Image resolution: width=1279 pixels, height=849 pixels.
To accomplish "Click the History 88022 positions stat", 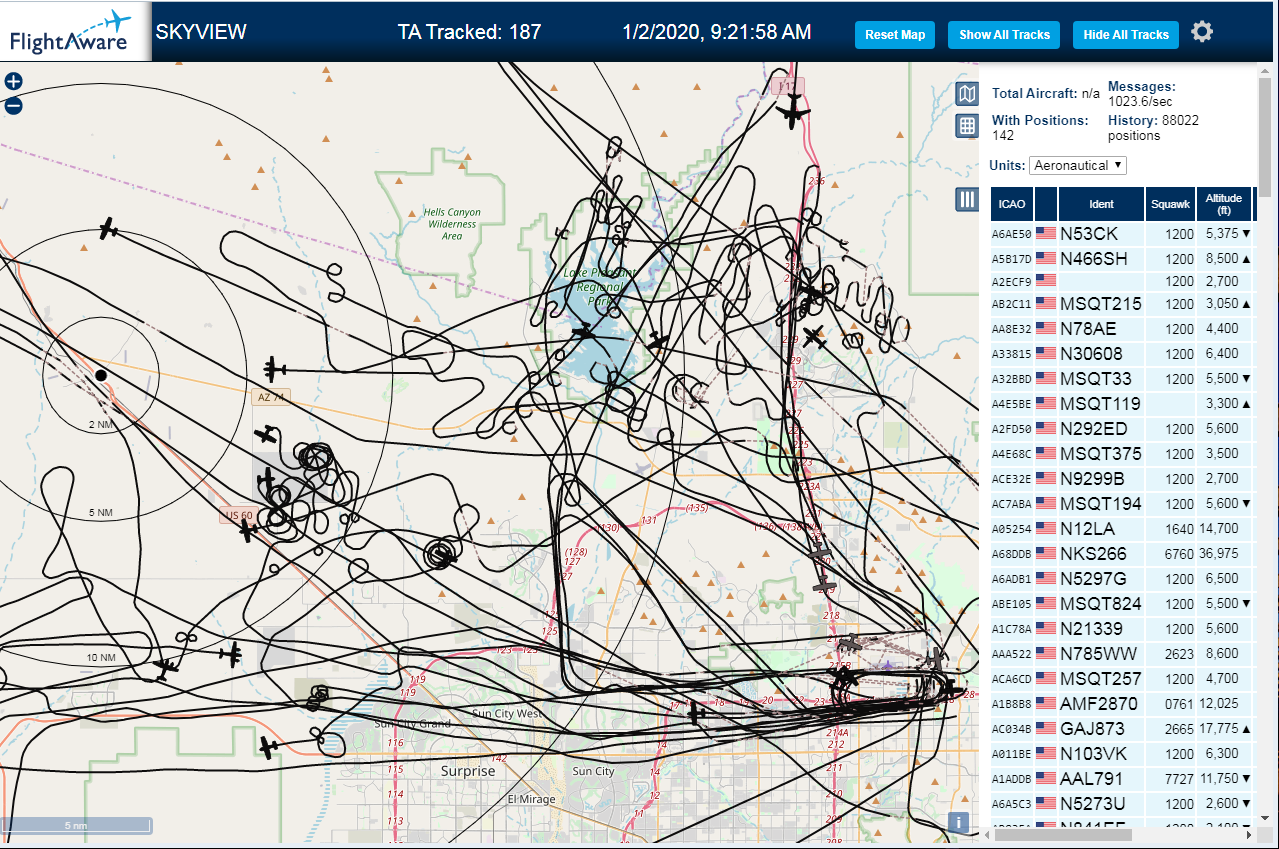I will click(1153, 127).
